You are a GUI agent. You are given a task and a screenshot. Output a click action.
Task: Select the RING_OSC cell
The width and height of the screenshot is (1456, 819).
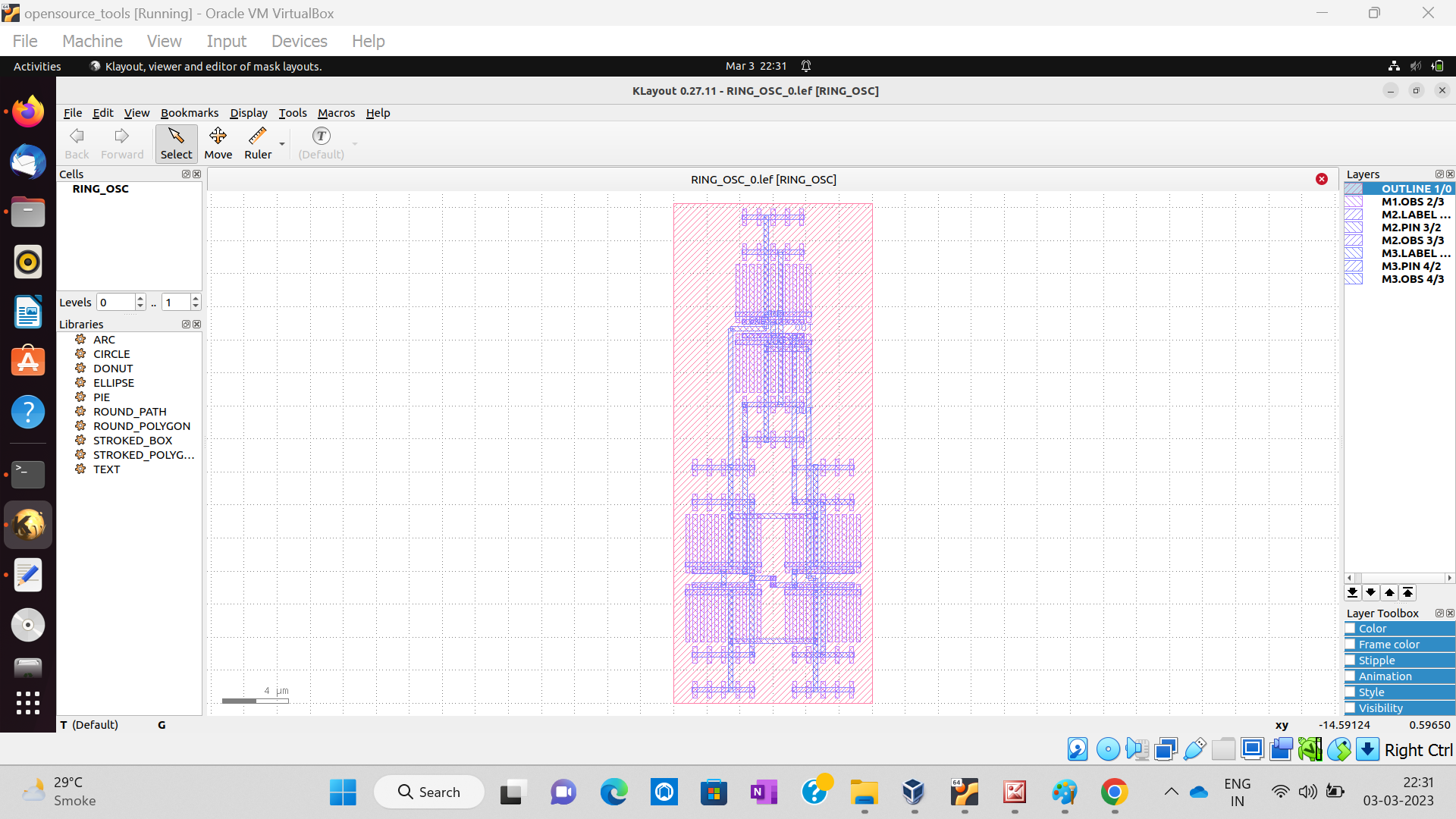click(x=101, y=189)
